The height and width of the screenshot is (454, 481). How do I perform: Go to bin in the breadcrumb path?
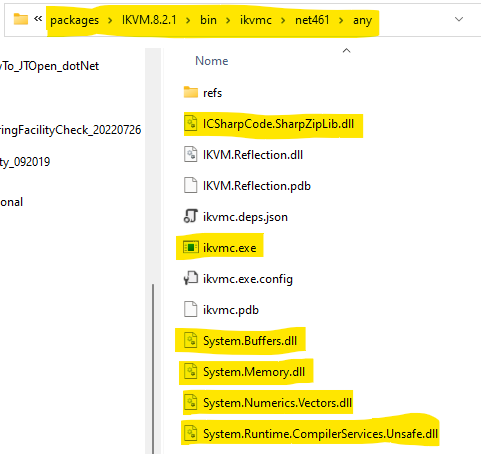[x=208, y=20]
